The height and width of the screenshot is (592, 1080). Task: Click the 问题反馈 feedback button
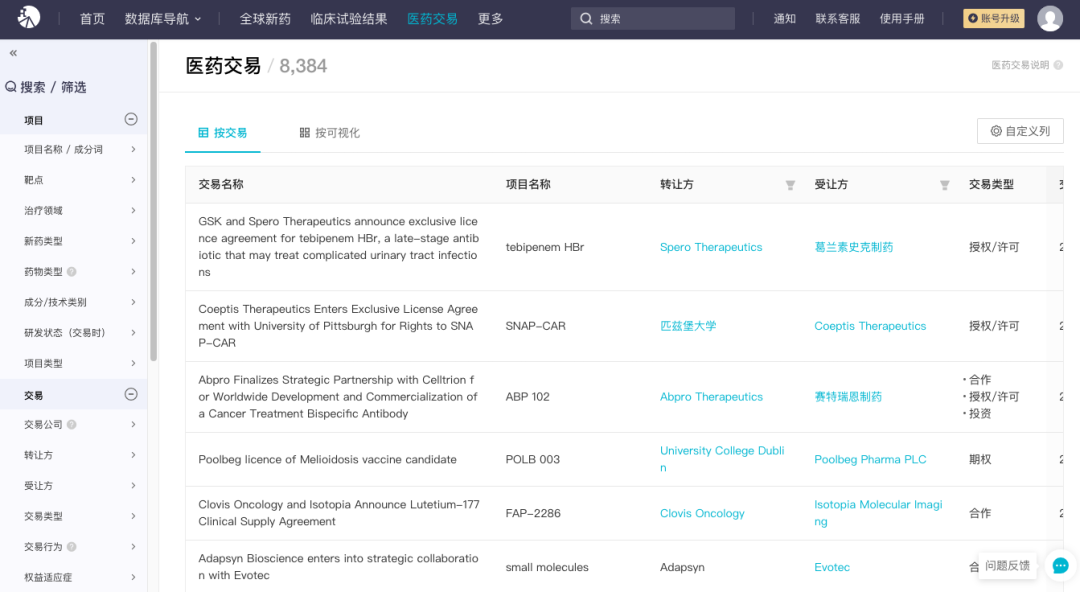click(x=1006, y=566)
